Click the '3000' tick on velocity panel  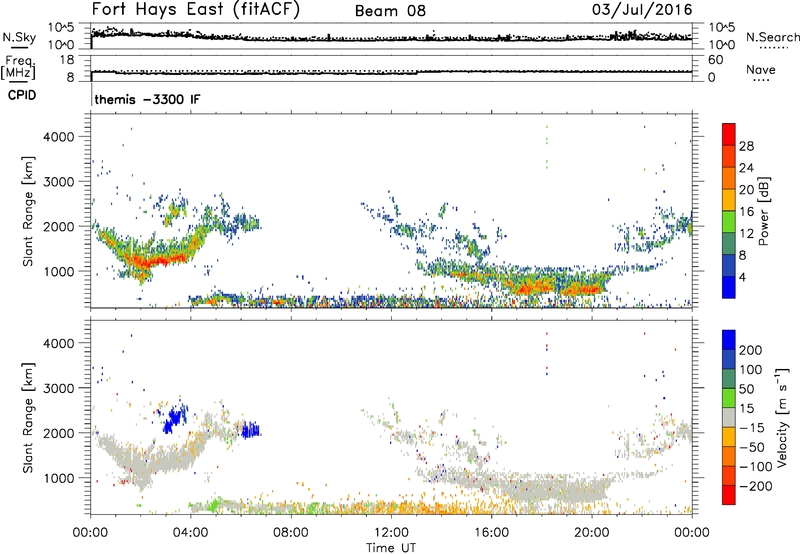[59, 388]
